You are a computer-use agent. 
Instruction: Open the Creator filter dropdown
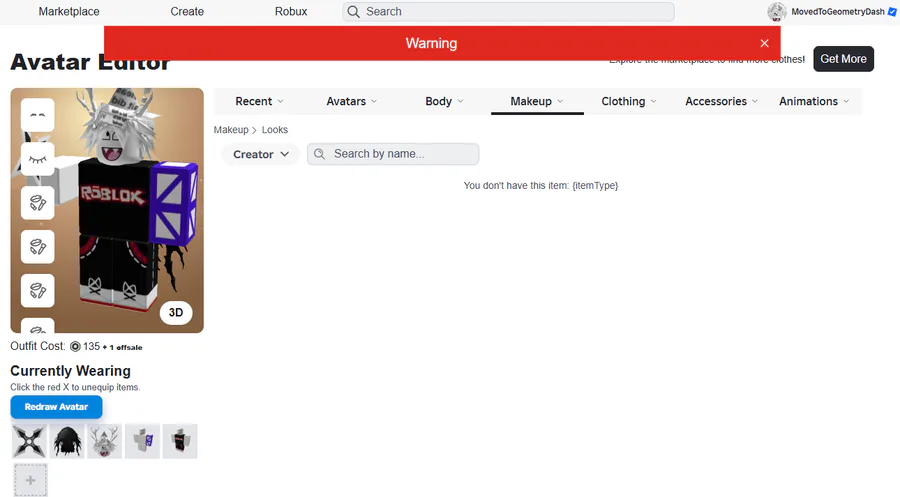coord(261,154)
